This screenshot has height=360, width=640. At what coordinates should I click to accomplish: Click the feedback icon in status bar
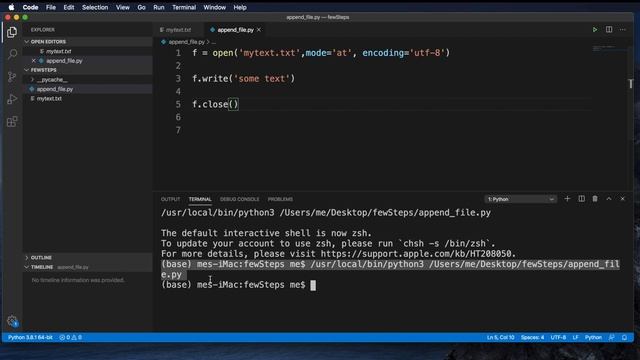611,338
